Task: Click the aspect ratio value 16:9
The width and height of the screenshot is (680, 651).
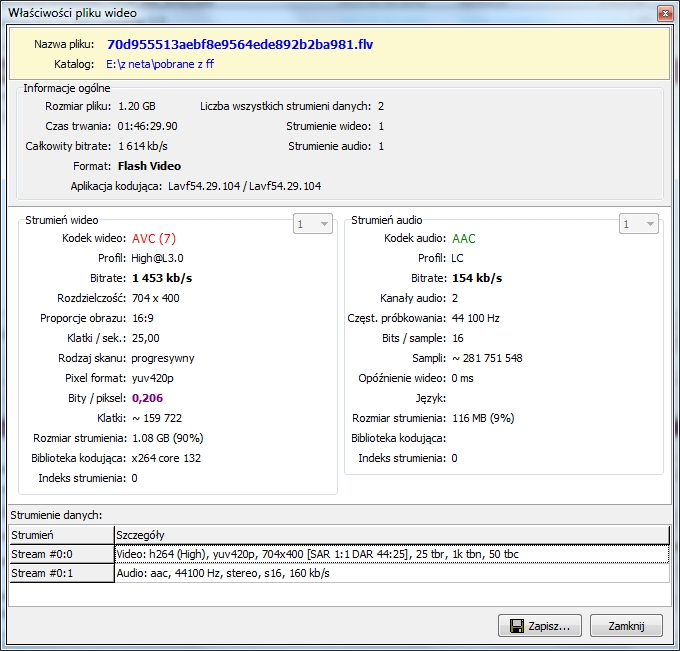Action: click(x=143, y=318)
